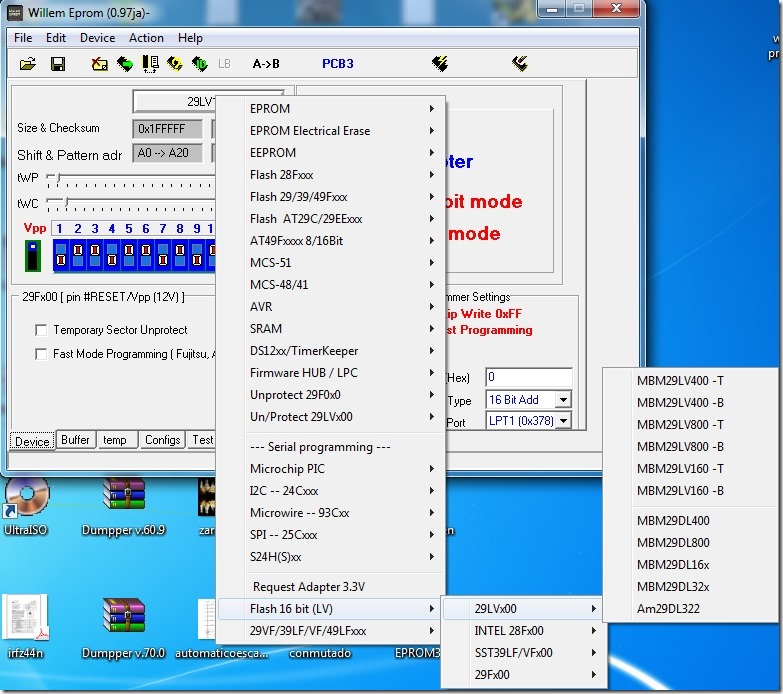The height and width of the screenshot is (694, 783).
Task: Click the A->B toolbar button
Action: (x=266, y=64)
